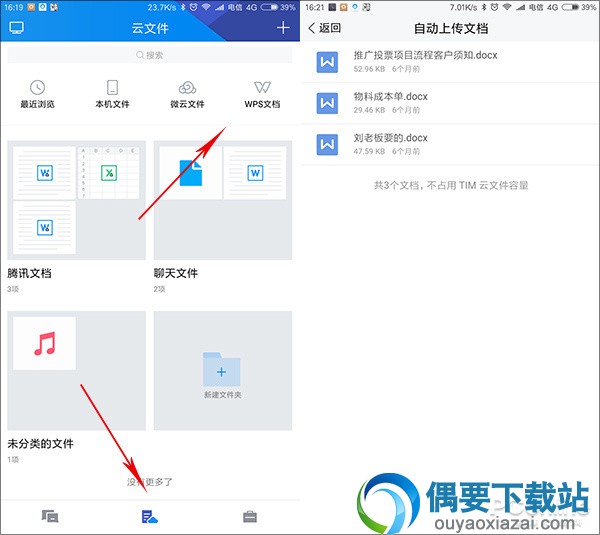Tap the blue file thumbnail in 聊天文件
600x535 pixels.
pyautogui.click(x=191, y=173)
